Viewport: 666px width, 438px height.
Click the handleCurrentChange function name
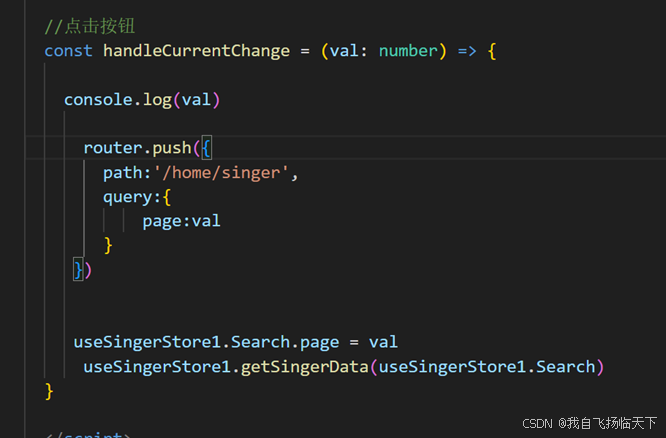[197, 51]
